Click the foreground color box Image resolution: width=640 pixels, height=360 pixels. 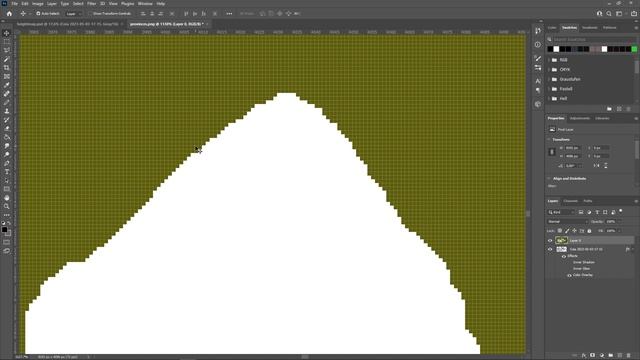click(x=4, y=229)
